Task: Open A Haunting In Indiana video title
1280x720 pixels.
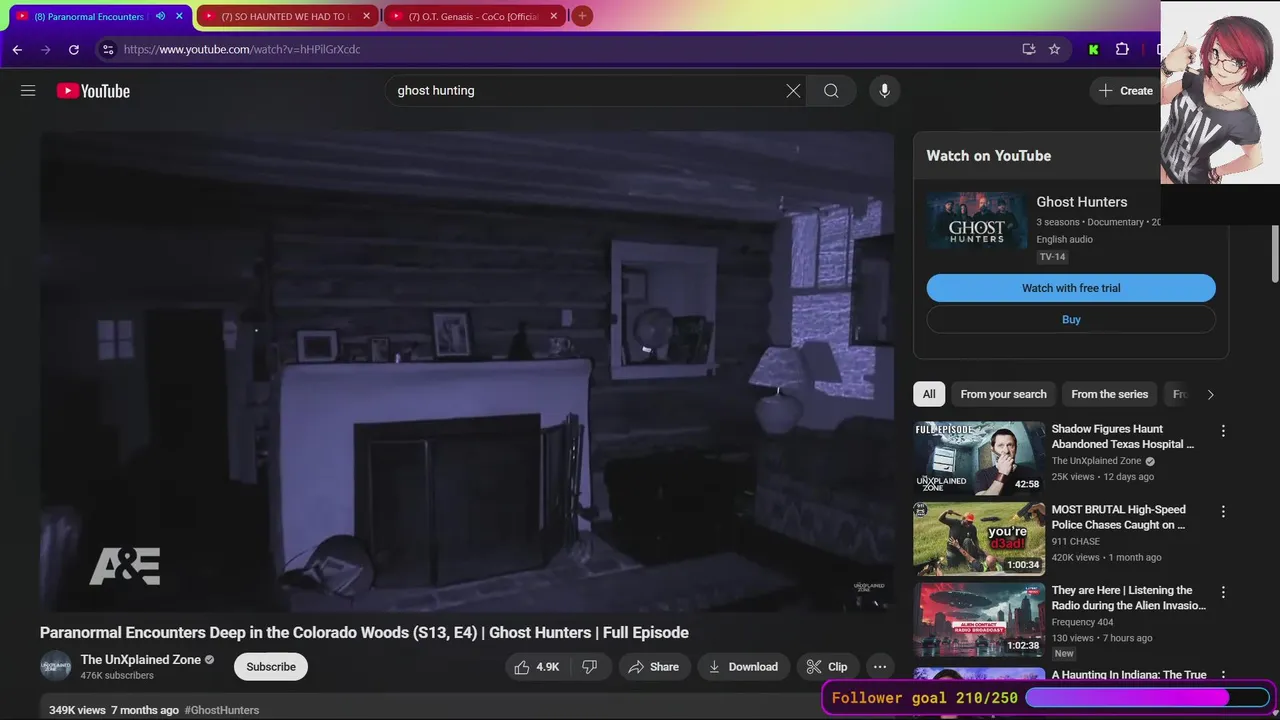Action: 1129,675
